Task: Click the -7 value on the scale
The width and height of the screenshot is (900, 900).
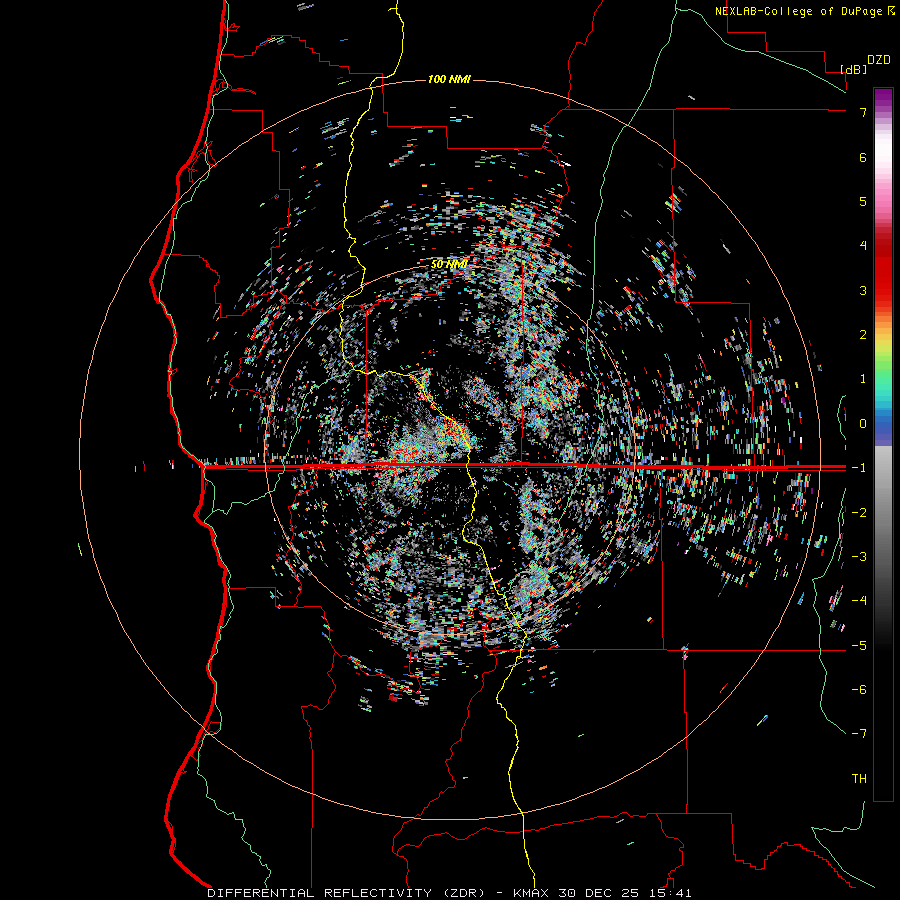Action: (x=859, y=734)
